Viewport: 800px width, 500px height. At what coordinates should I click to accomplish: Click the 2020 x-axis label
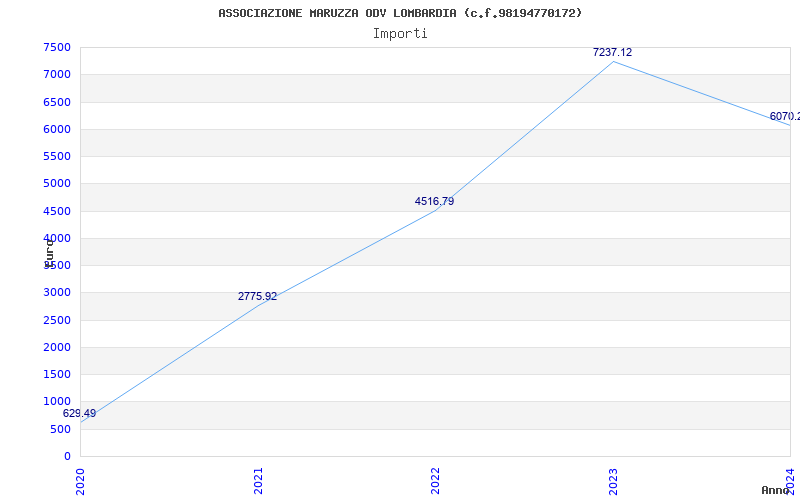(81, 481)
